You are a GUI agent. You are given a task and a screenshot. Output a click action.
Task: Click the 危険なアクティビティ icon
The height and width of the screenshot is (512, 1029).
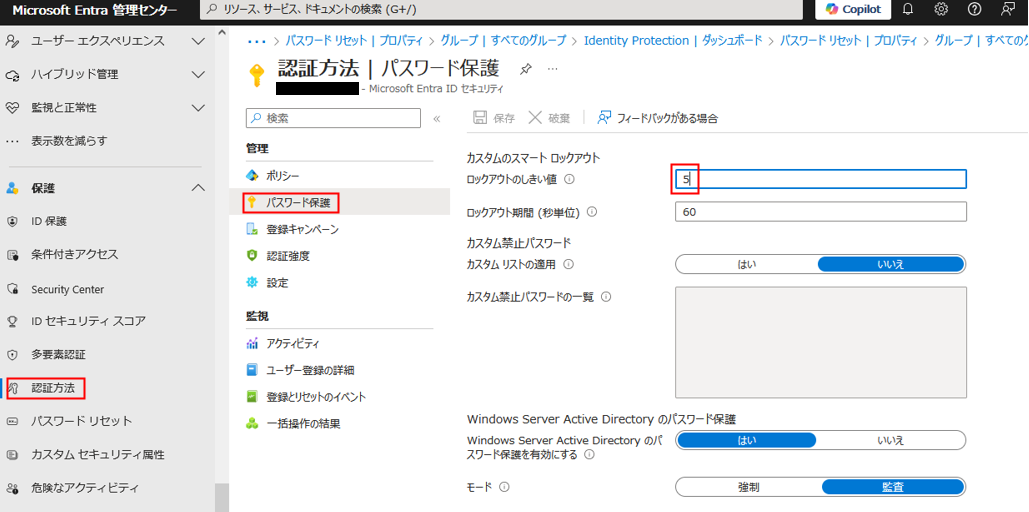coord(12,488)
